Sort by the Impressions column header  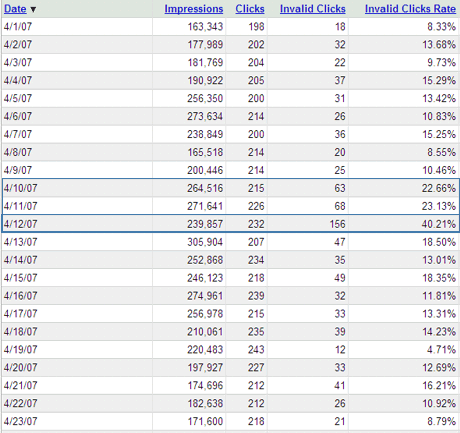click(194, 9)
